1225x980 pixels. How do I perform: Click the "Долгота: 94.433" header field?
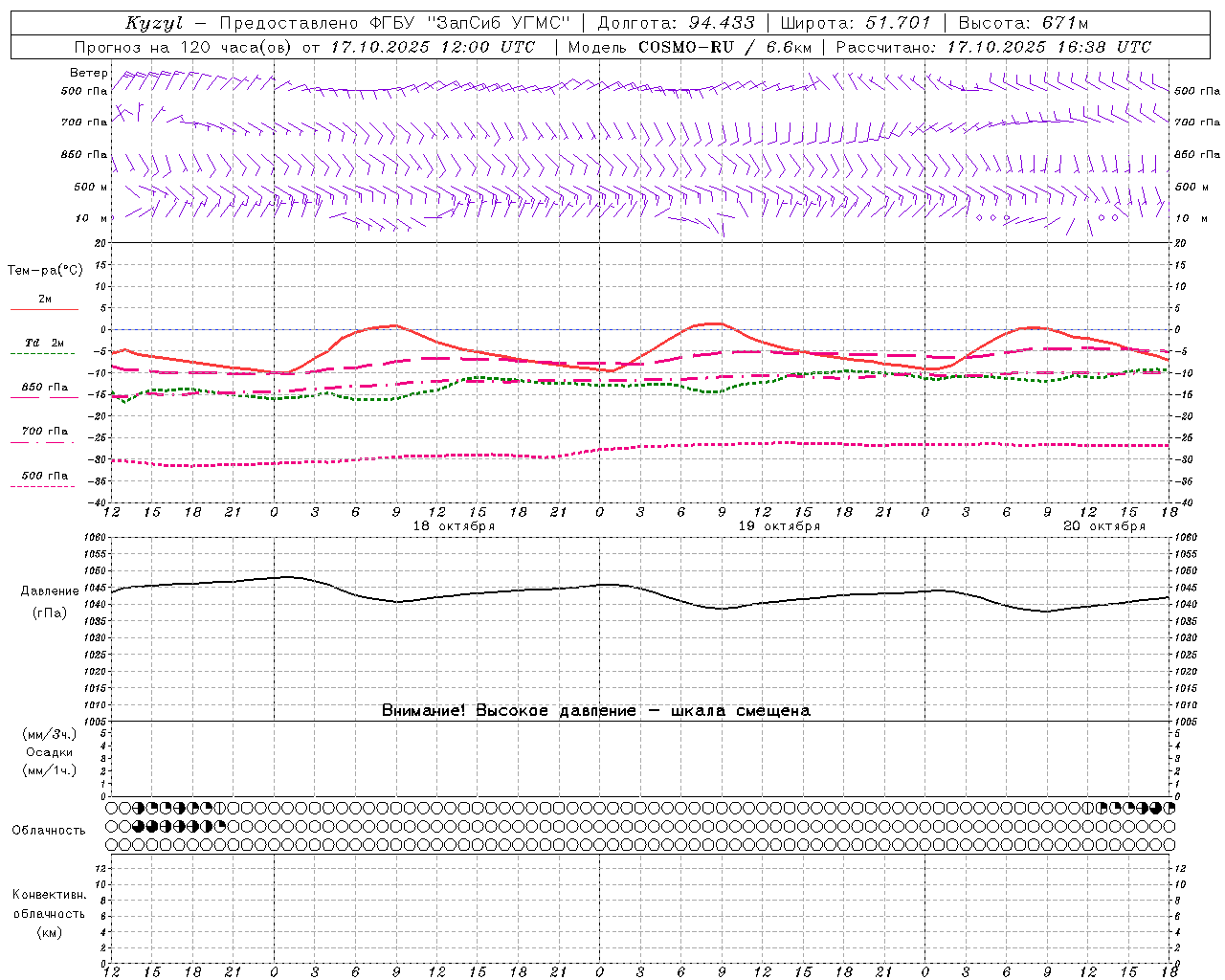[x=676, y=23]
